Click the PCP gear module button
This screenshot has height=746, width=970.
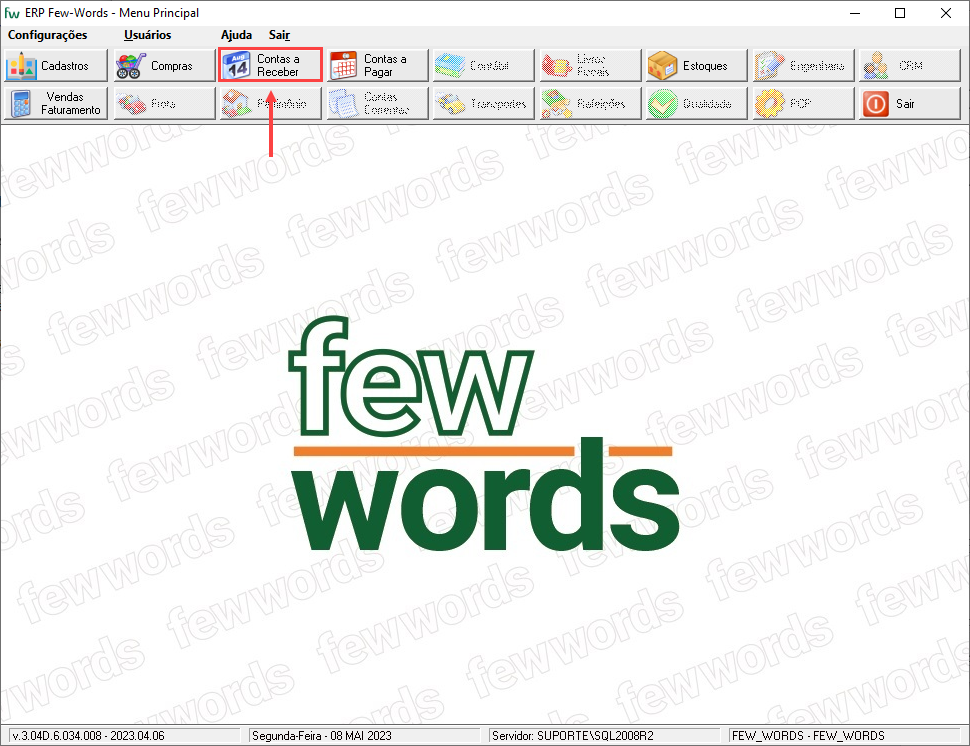coord(804,103)
